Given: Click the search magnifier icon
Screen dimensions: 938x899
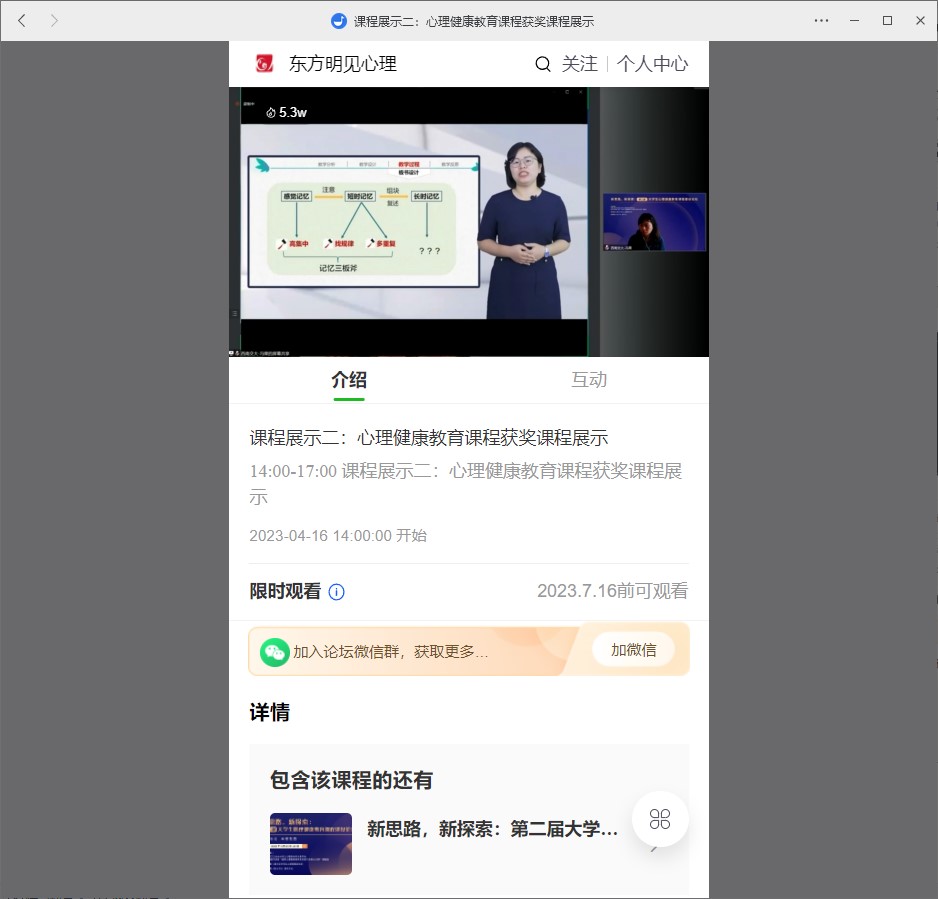Looking at the screenshot, I should tap(543, 64).
